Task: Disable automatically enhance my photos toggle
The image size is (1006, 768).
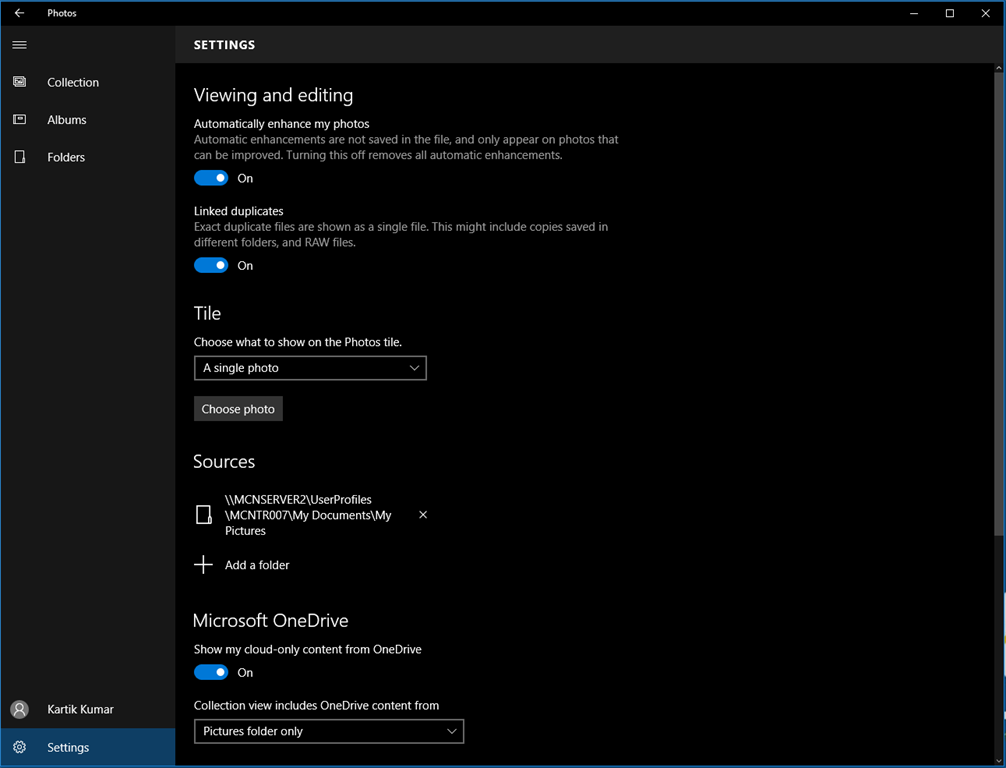Action: [x=211, y=178]
